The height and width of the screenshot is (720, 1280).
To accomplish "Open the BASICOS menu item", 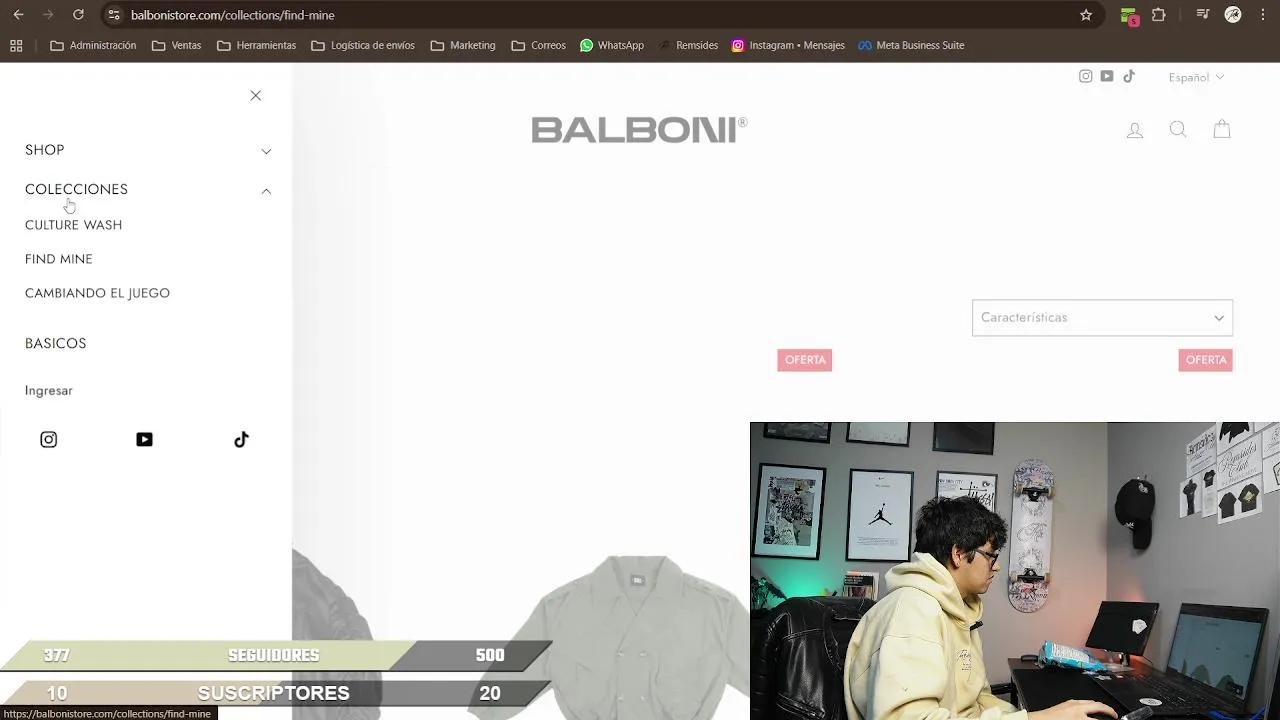I will (x=55, y=343).
